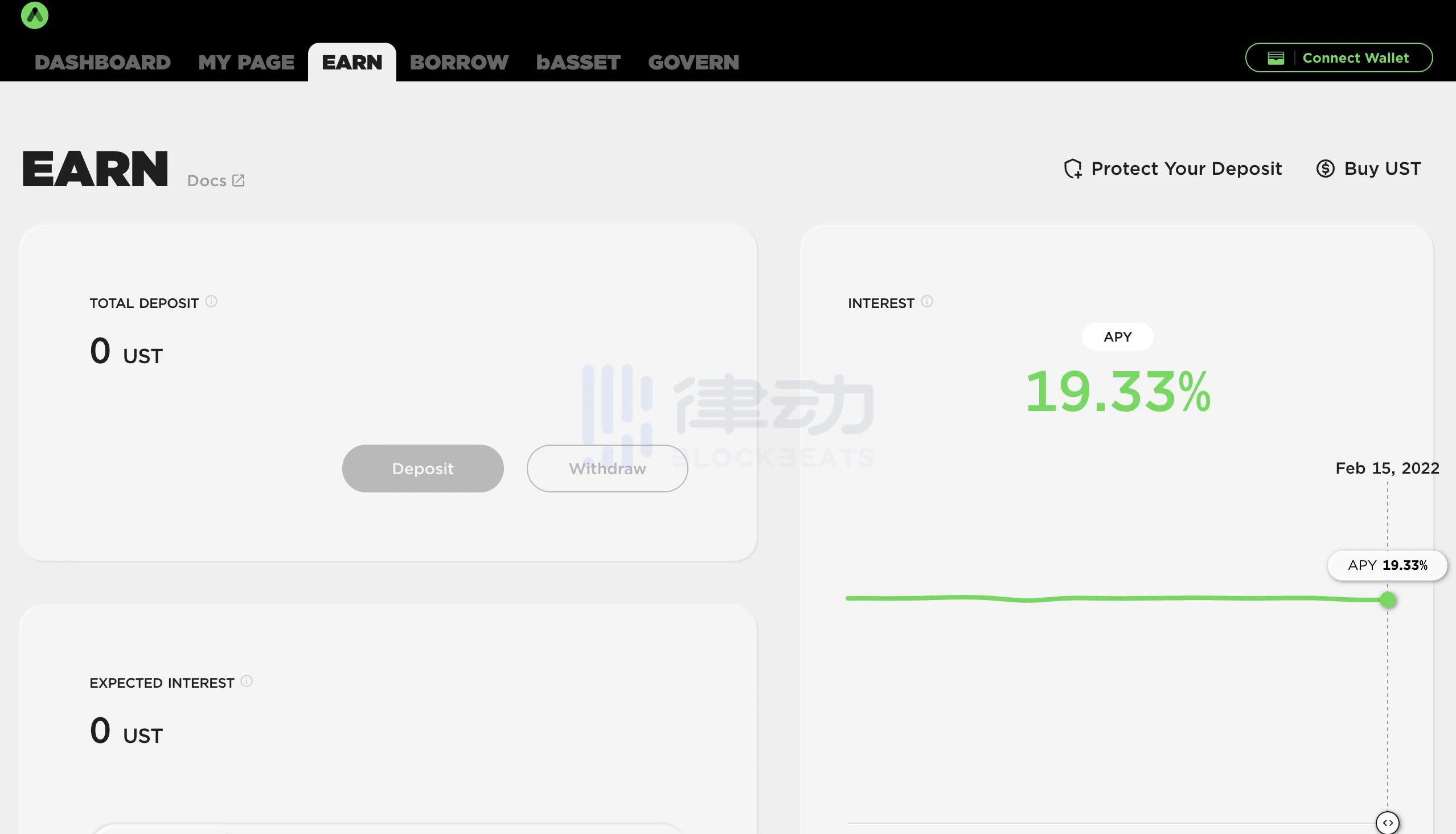
Task: Click the Docs external link icon
Action: pos(238,180)
